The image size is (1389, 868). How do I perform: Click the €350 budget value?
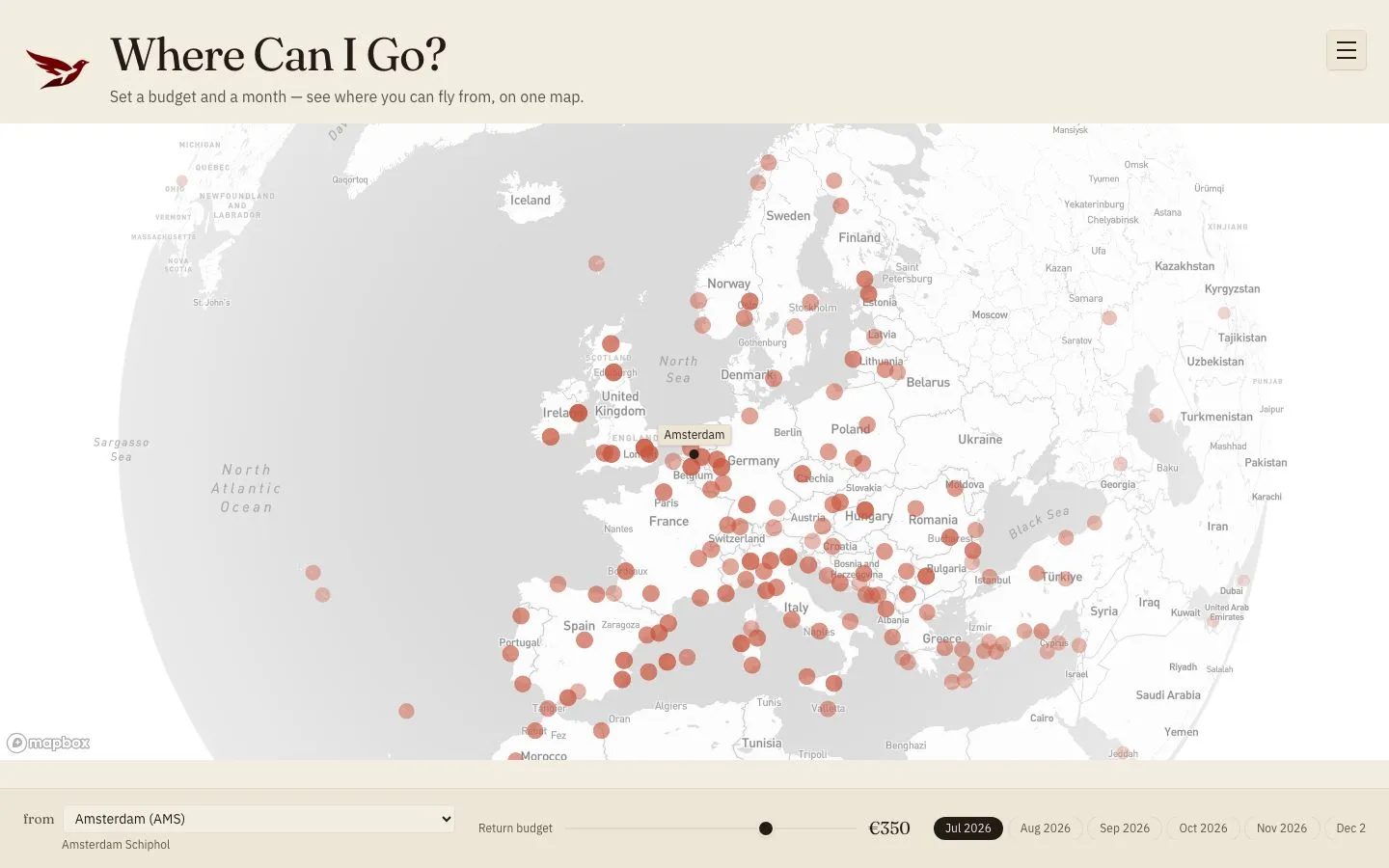point(889,828)
